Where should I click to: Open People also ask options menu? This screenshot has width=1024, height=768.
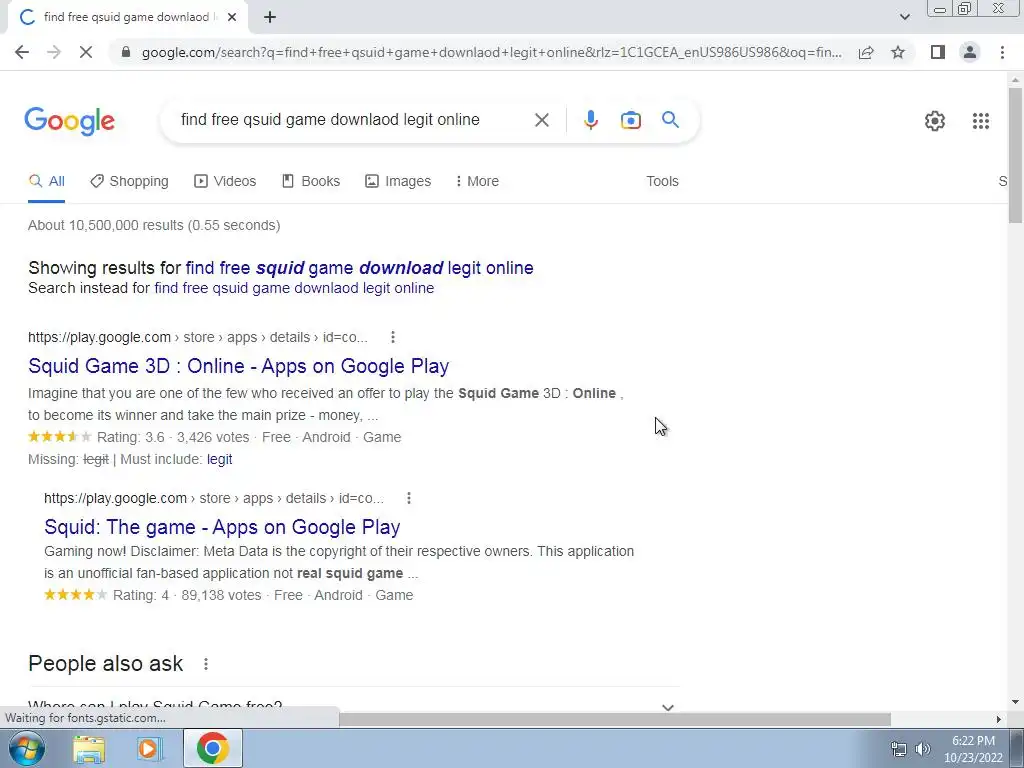206,664
